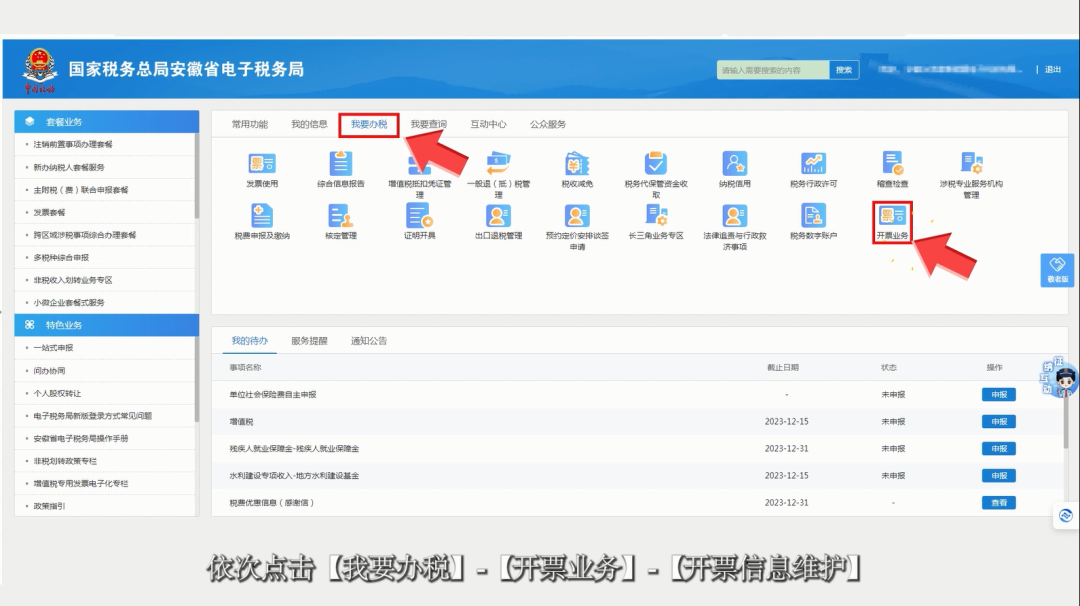Open 增值税专用发票电子化专栏 link
The image size is (1080, 606).
point(81,483)
